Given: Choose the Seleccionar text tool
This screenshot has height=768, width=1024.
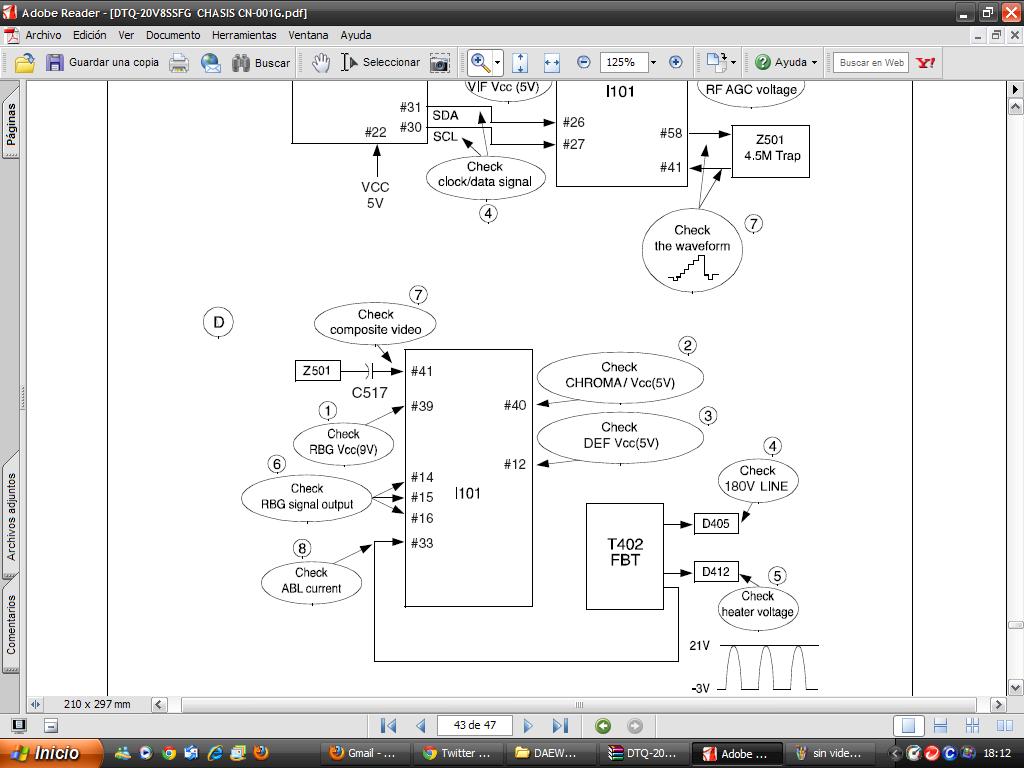Looking at the screenshot, I should [x=381, y=63].
